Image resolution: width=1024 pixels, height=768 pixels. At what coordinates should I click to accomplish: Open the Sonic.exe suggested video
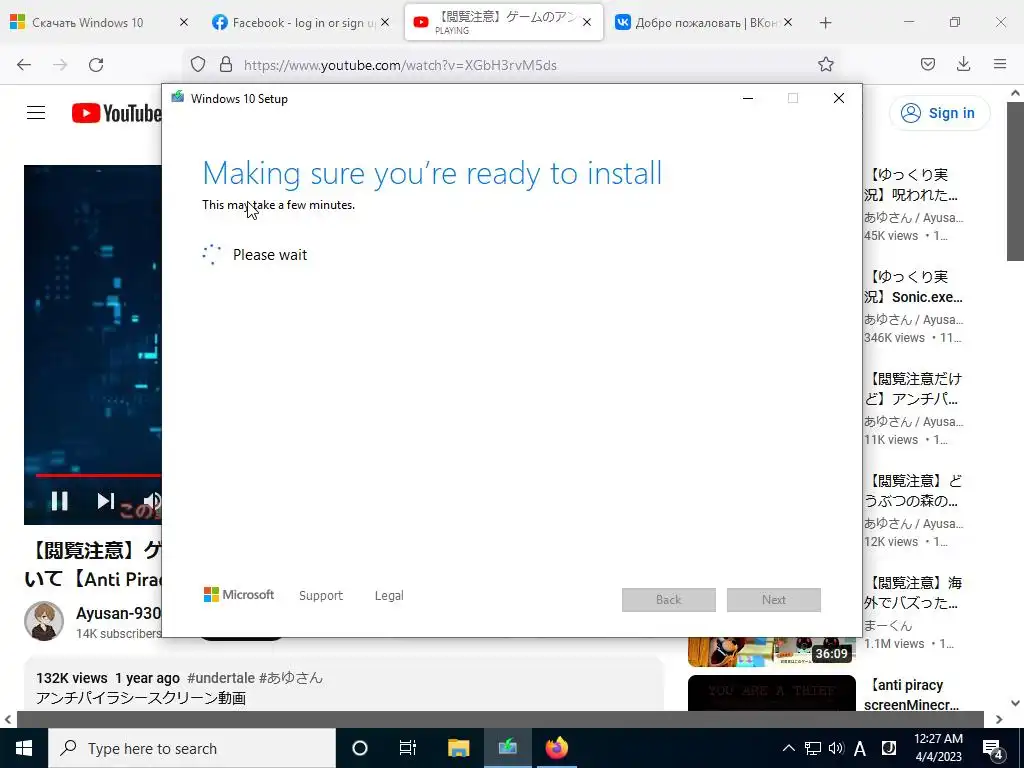913,287
